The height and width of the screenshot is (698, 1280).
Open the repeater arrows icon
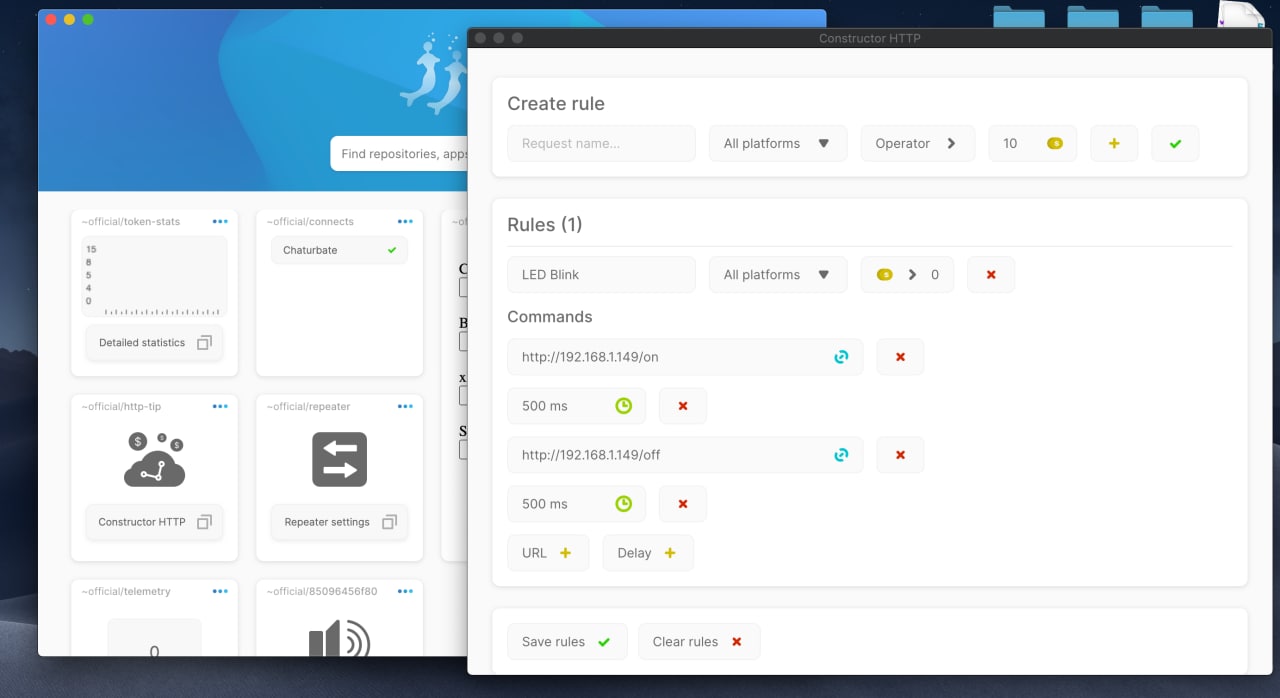[339, 460]
